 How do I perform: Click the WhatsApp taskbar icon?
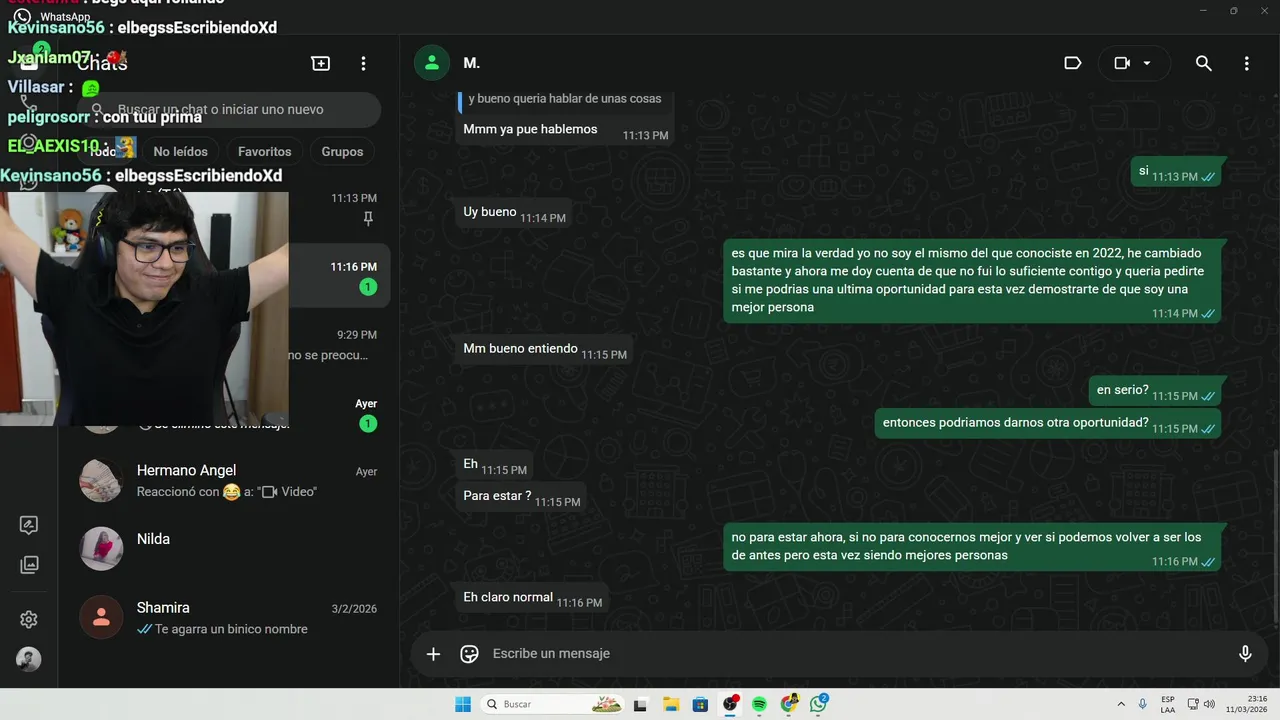coord(819,704)
